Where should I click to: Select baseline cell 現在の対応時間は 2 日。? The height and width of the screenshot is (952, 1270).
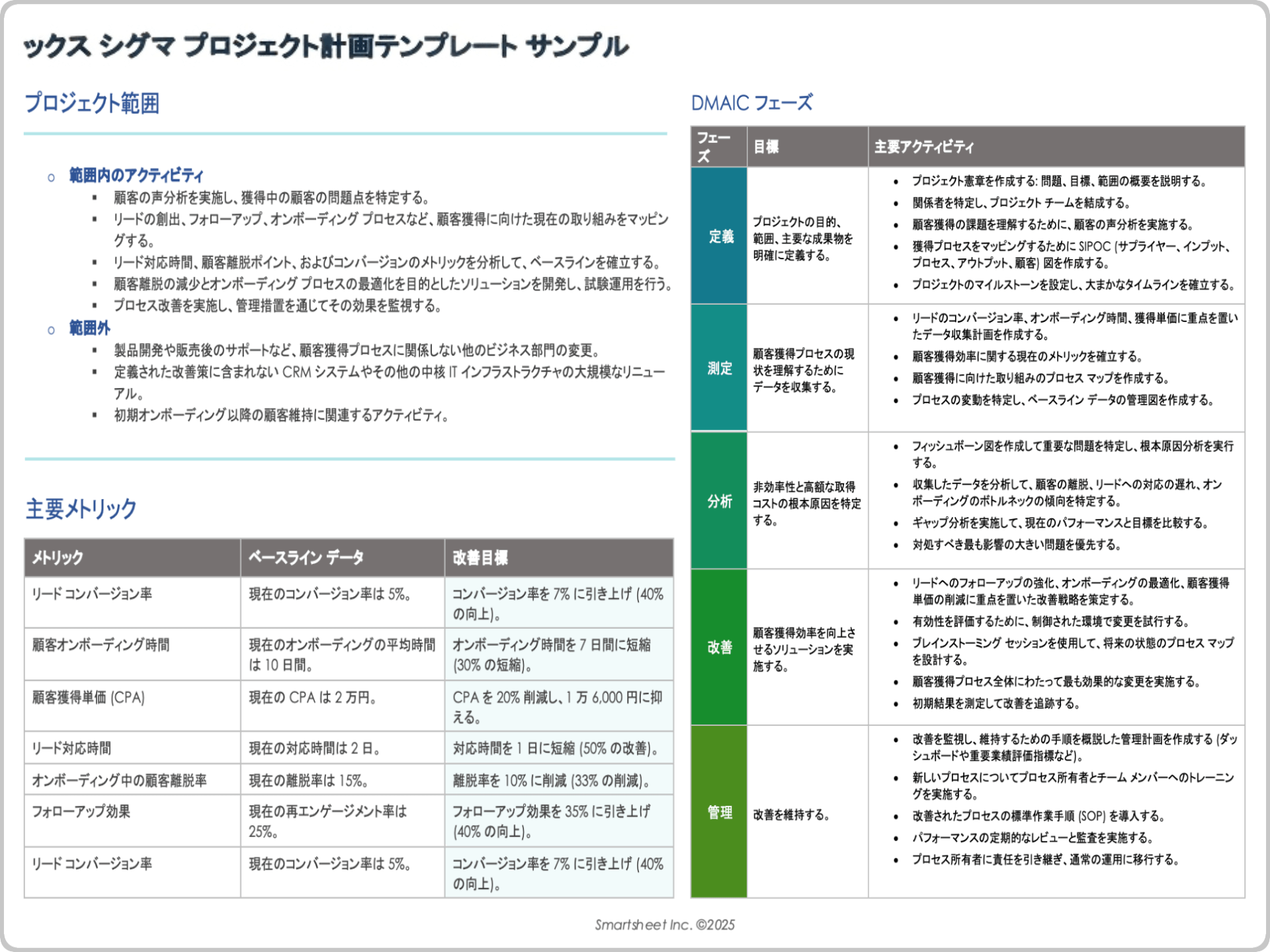click(342, 748)
